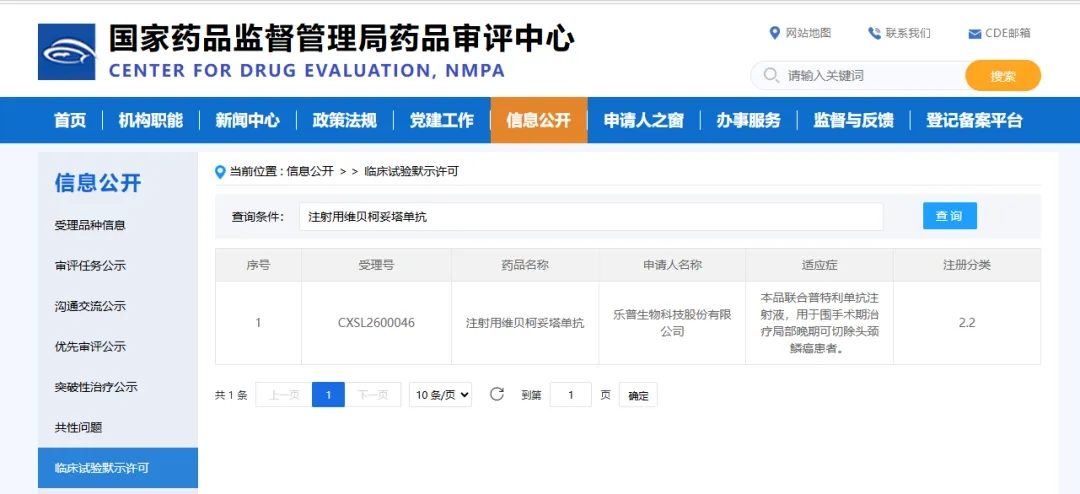Click the contact us phone icon
The height and width of the screenshot is (494, 1080).
(874, 33)
